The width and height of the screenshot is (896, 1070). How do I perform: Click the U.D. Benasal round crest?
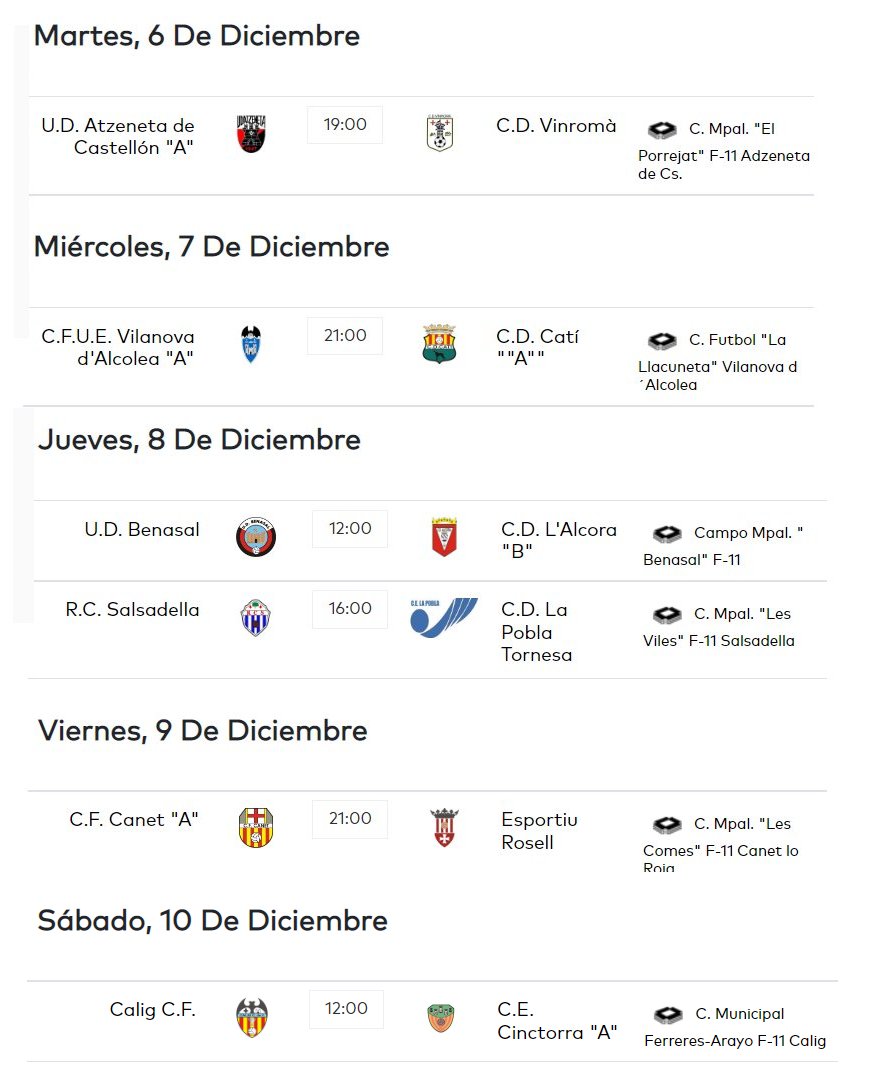(256, 537)
